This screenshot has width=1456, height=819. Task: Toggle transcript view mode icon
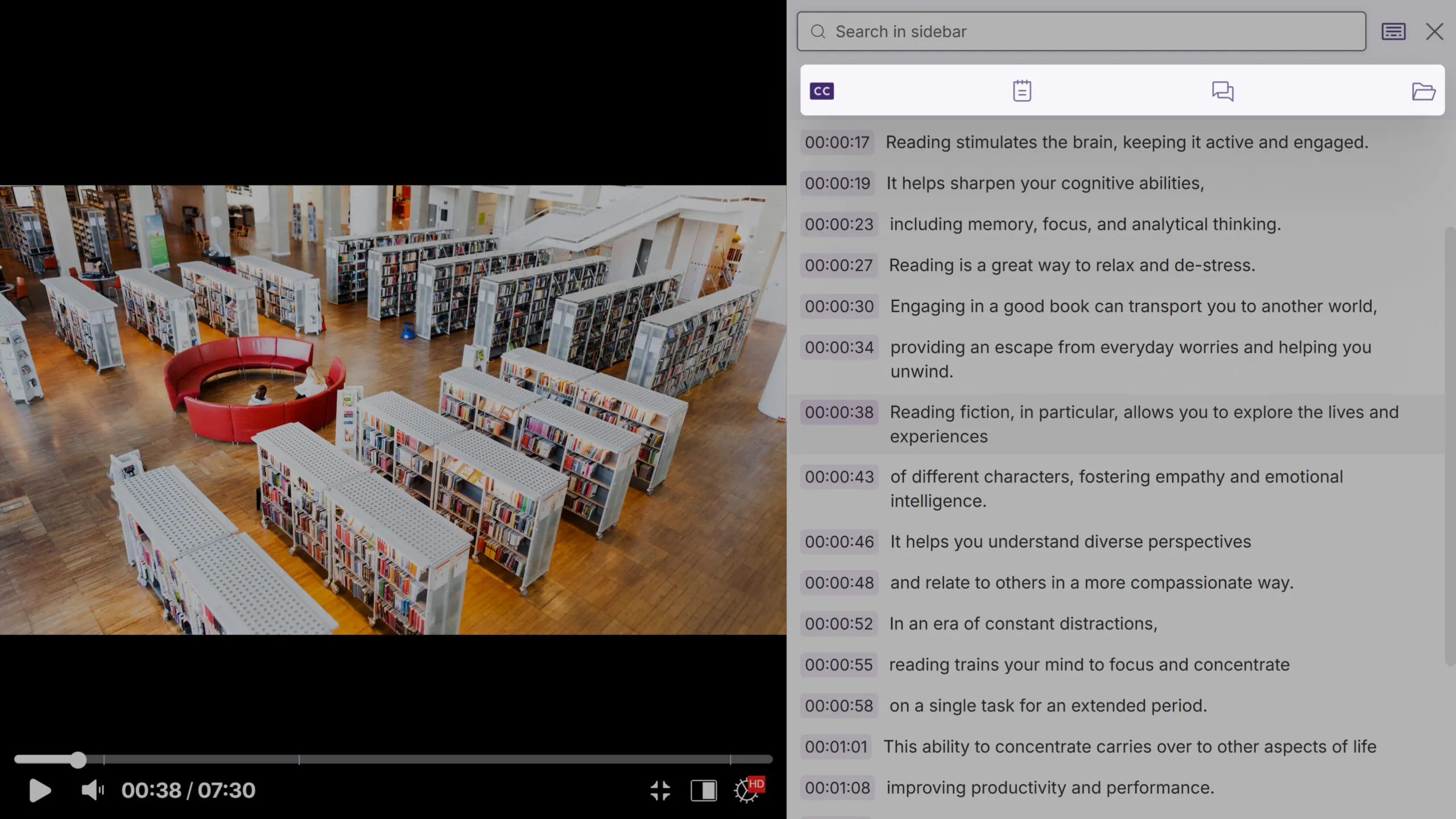pyautogui.click(x=1393, y=31)
